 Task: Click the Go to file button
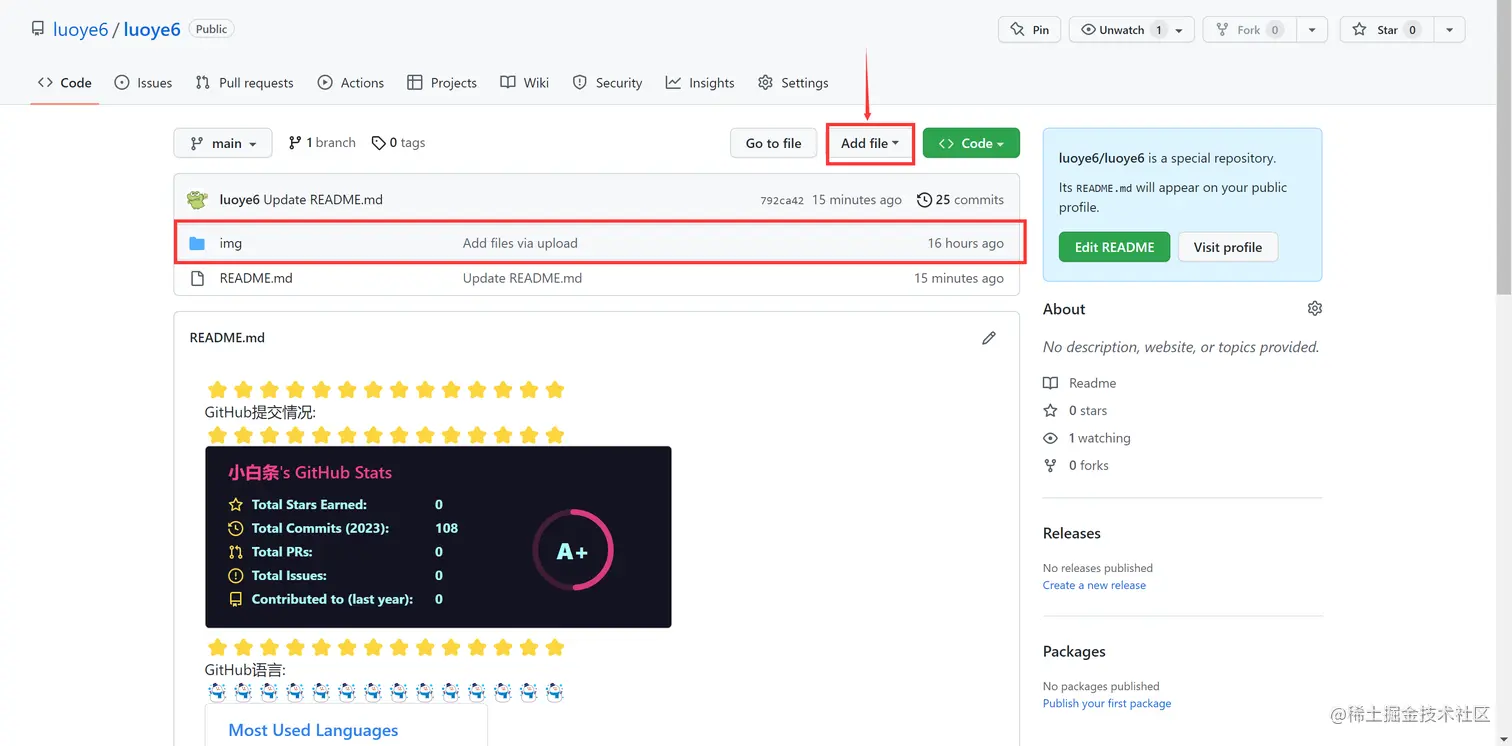click(x=773, y=143)
